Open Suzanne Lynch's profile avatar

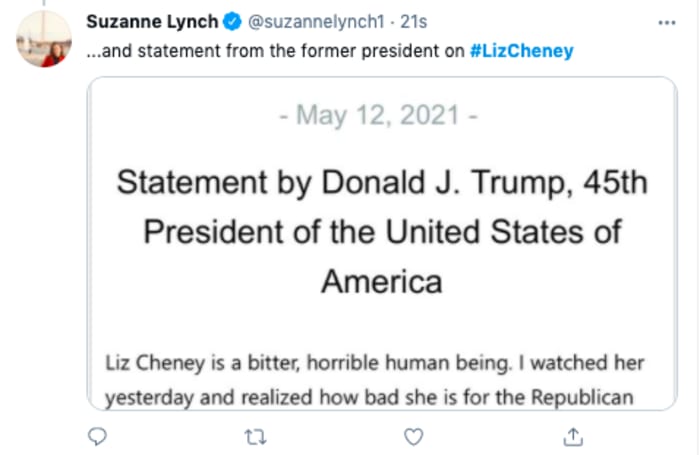point(43,41)
